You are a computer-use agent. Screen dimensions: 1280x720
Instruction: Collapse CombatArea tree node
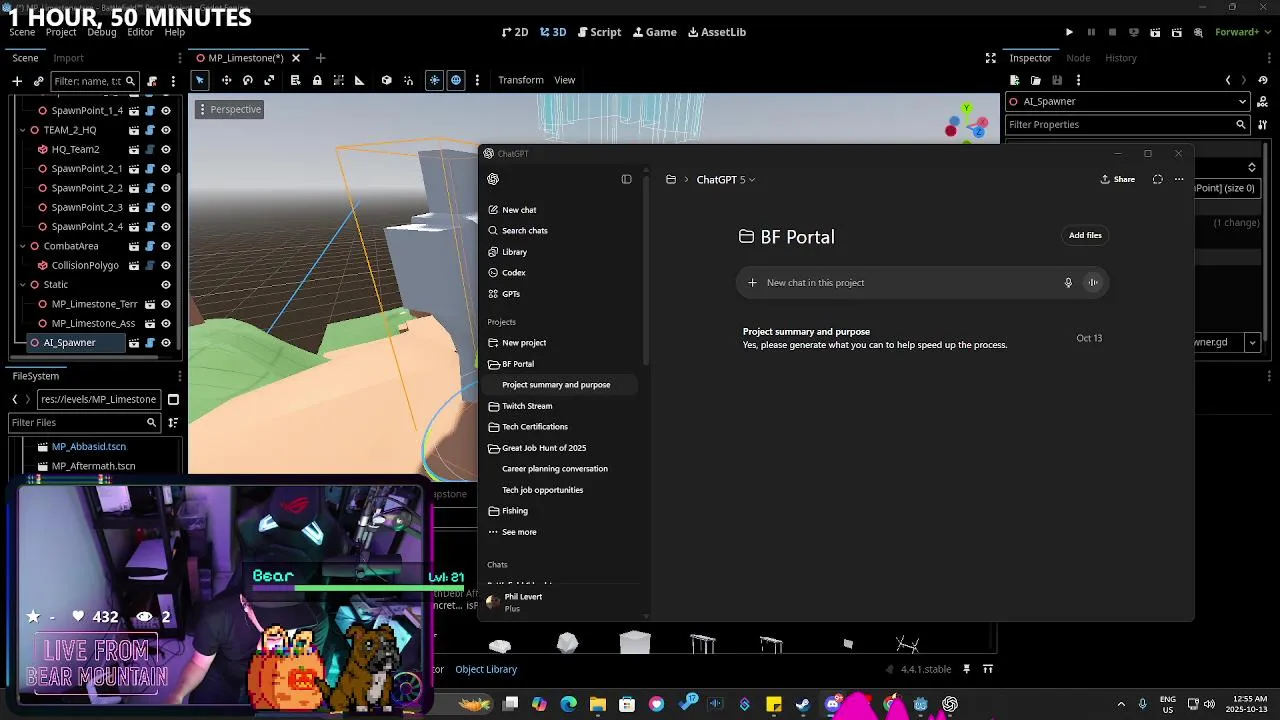[x=22, y=246]
